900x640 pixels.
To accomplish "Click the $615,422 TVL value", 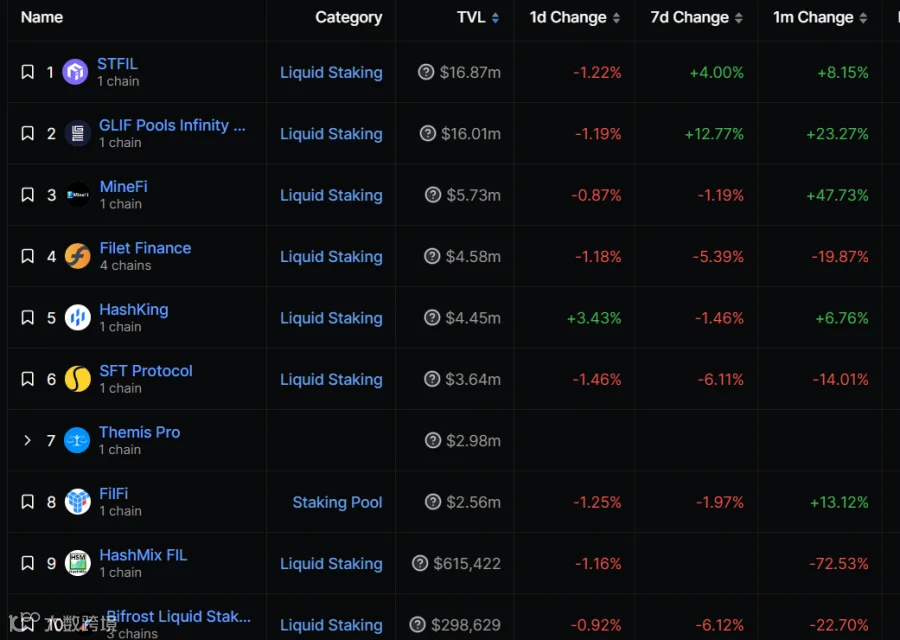I will (467, 564).
